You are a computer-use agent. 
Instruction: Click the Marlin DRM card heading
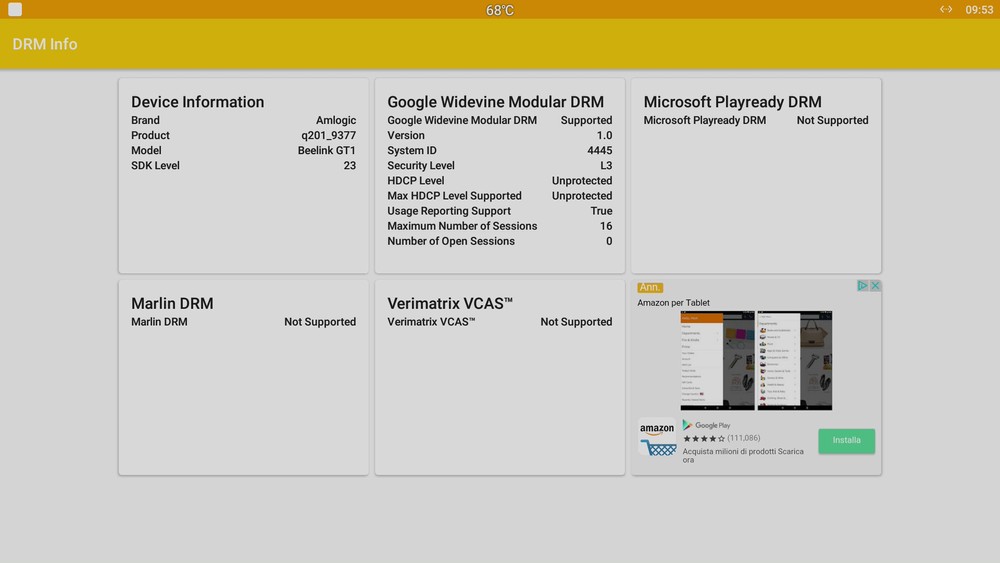pyautogui.click(x=172, y=303)
